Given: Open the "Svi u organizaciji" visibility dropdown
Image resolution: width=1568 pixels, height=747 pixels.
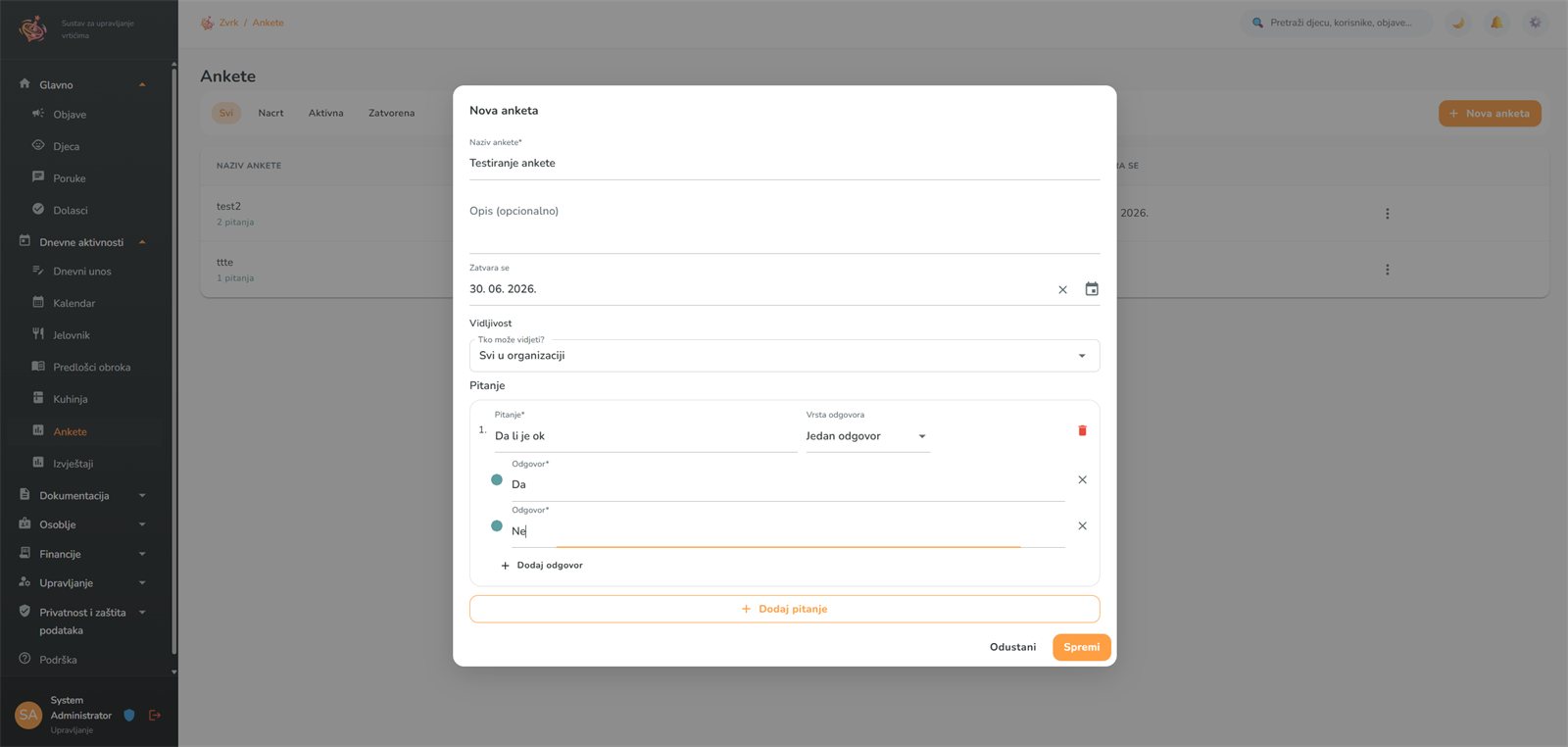Looking at the screenshot, I should (784, 356).
